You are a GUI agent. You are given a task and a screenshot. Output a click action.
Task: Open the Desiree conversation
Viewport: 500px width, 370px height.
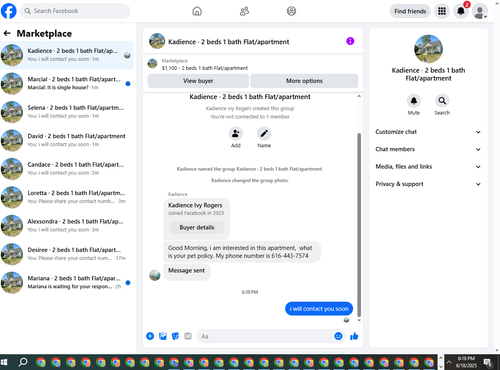[x=67, y=254]
